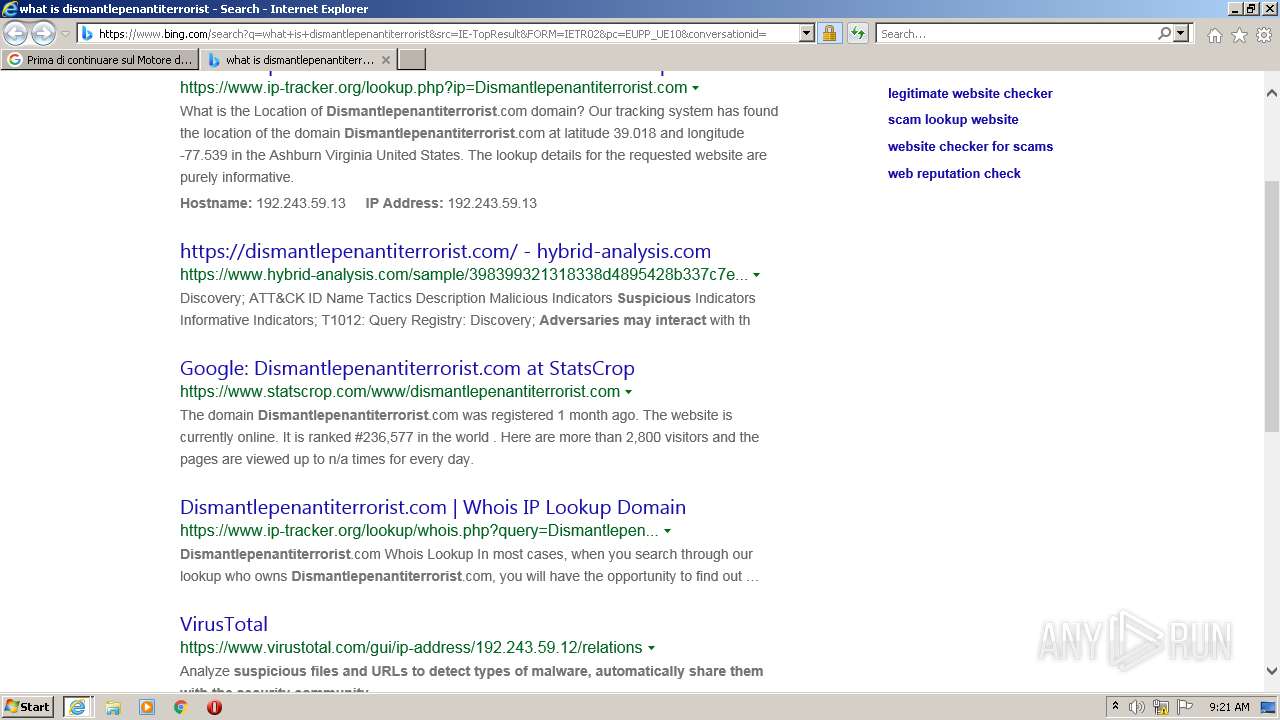Click related search legitimate website checker
The height and width of the screenshot is (720, 1280).
tap(970, 93)
